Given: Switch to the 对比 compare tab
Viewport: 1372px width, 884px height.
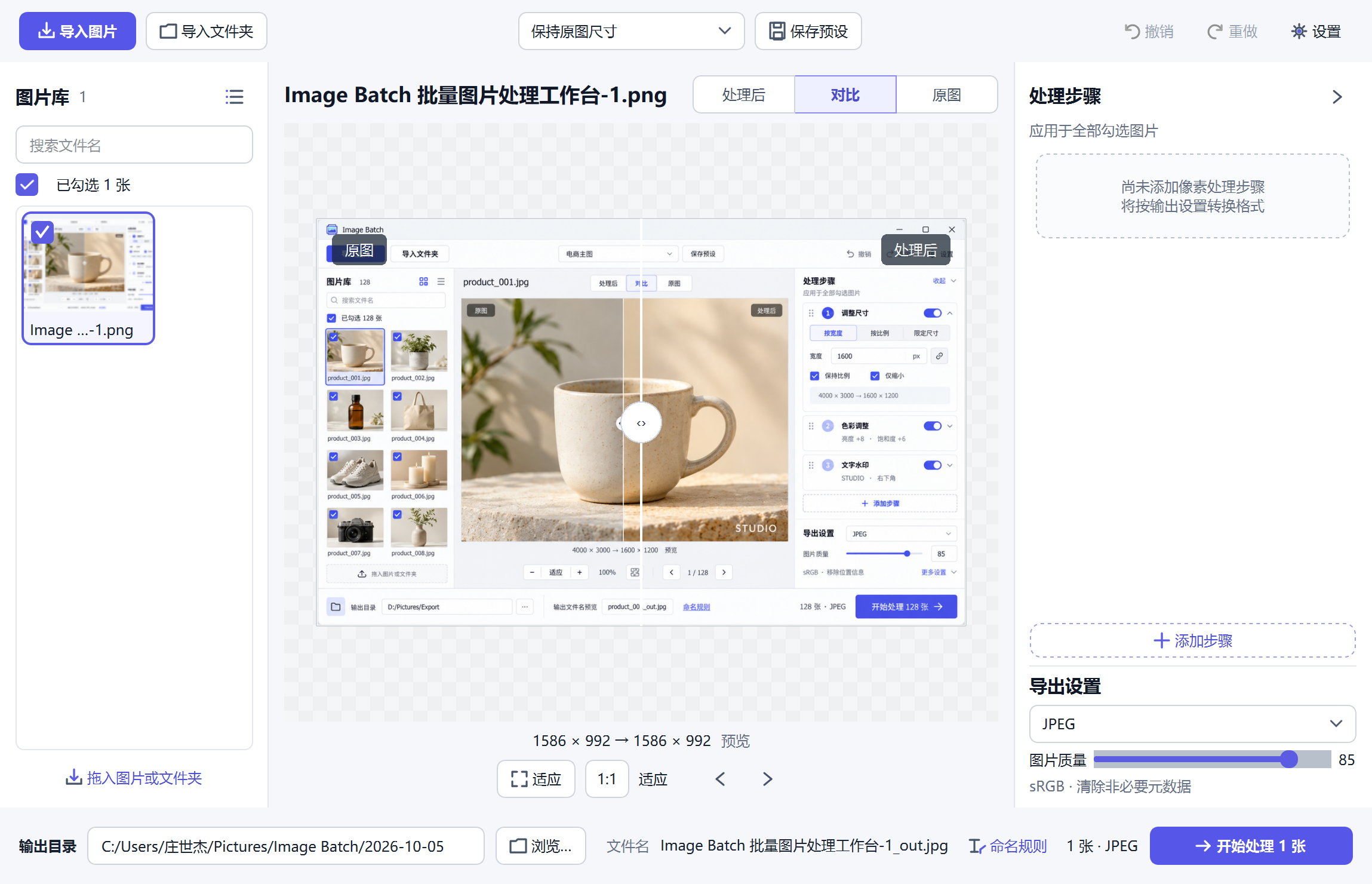Looking at the screenshot, I should tap(845, 94).
